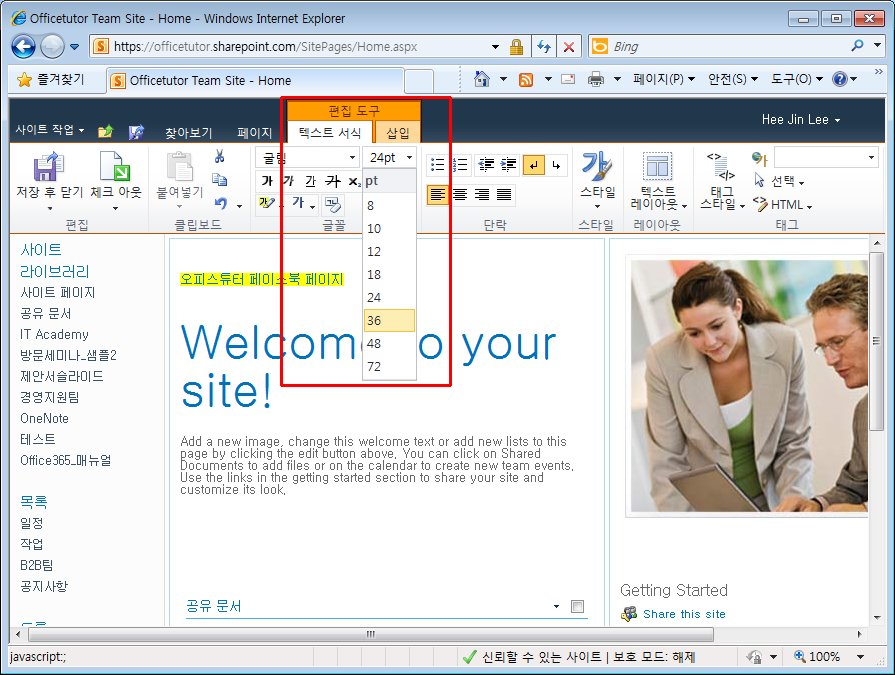
Task: Select font size 8 from list
Action: tap(389, 205)
